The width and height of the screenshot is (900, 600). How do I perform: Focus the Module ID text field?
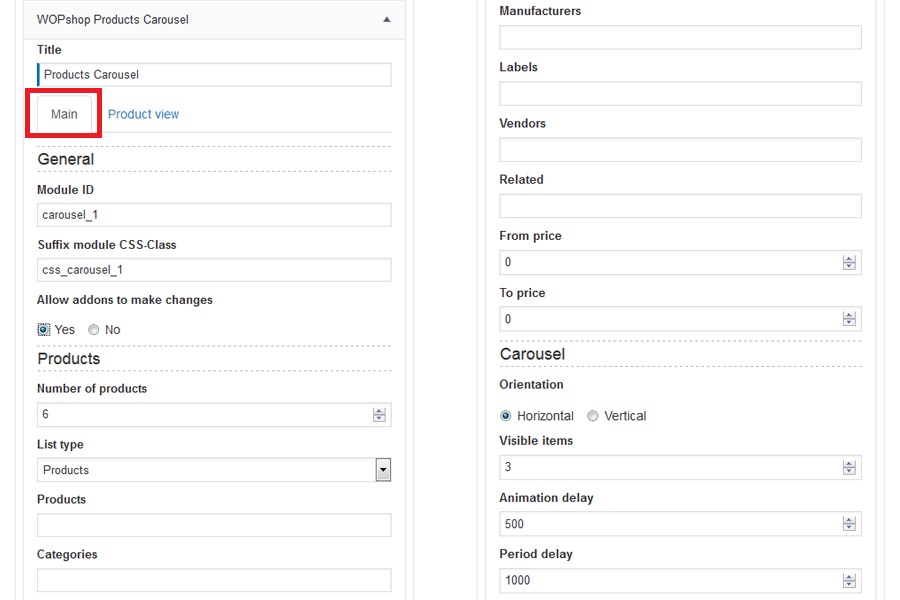[214, 215]
